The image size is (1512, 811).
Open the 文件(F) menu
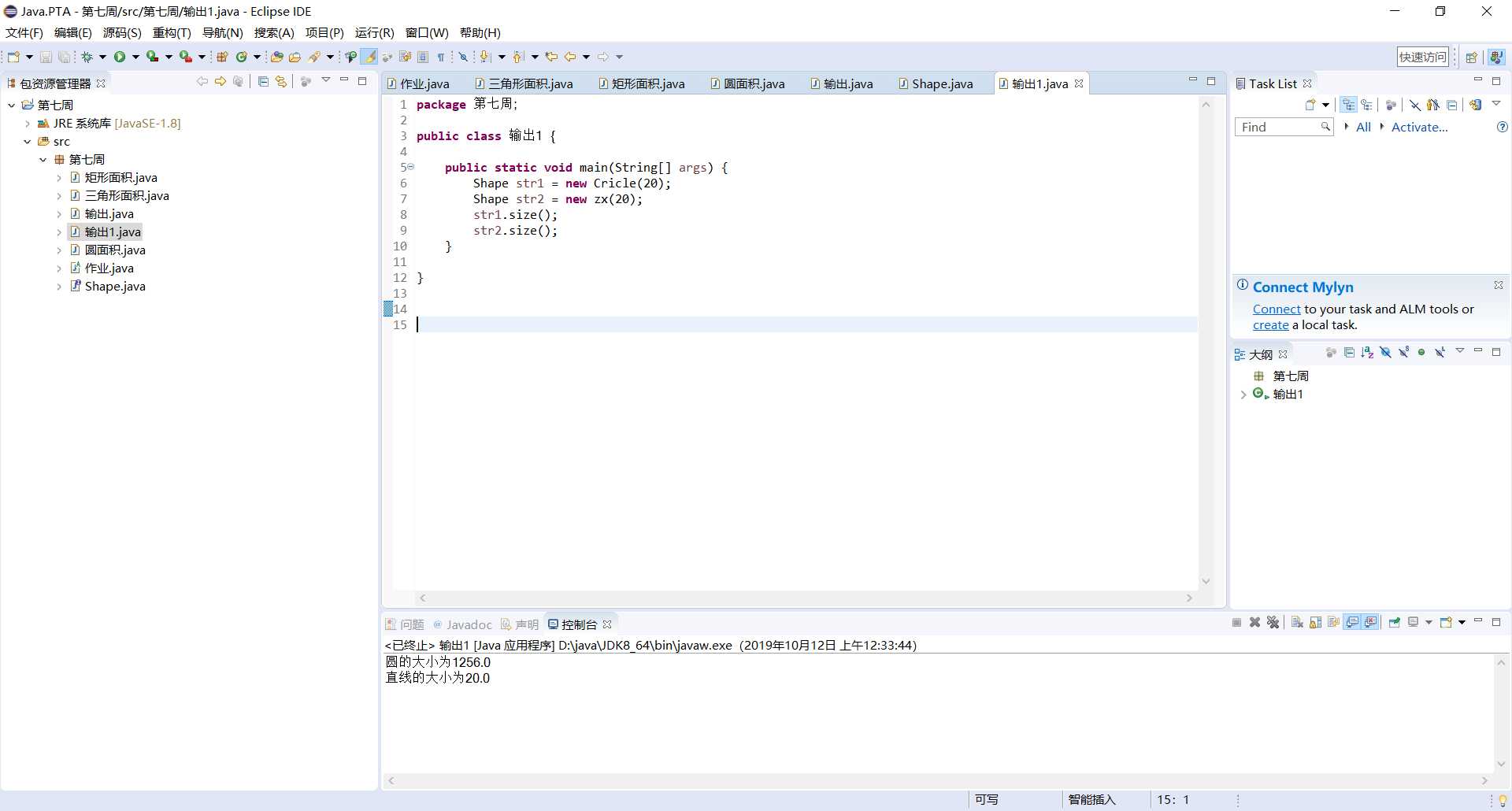(x=24, y=32)
